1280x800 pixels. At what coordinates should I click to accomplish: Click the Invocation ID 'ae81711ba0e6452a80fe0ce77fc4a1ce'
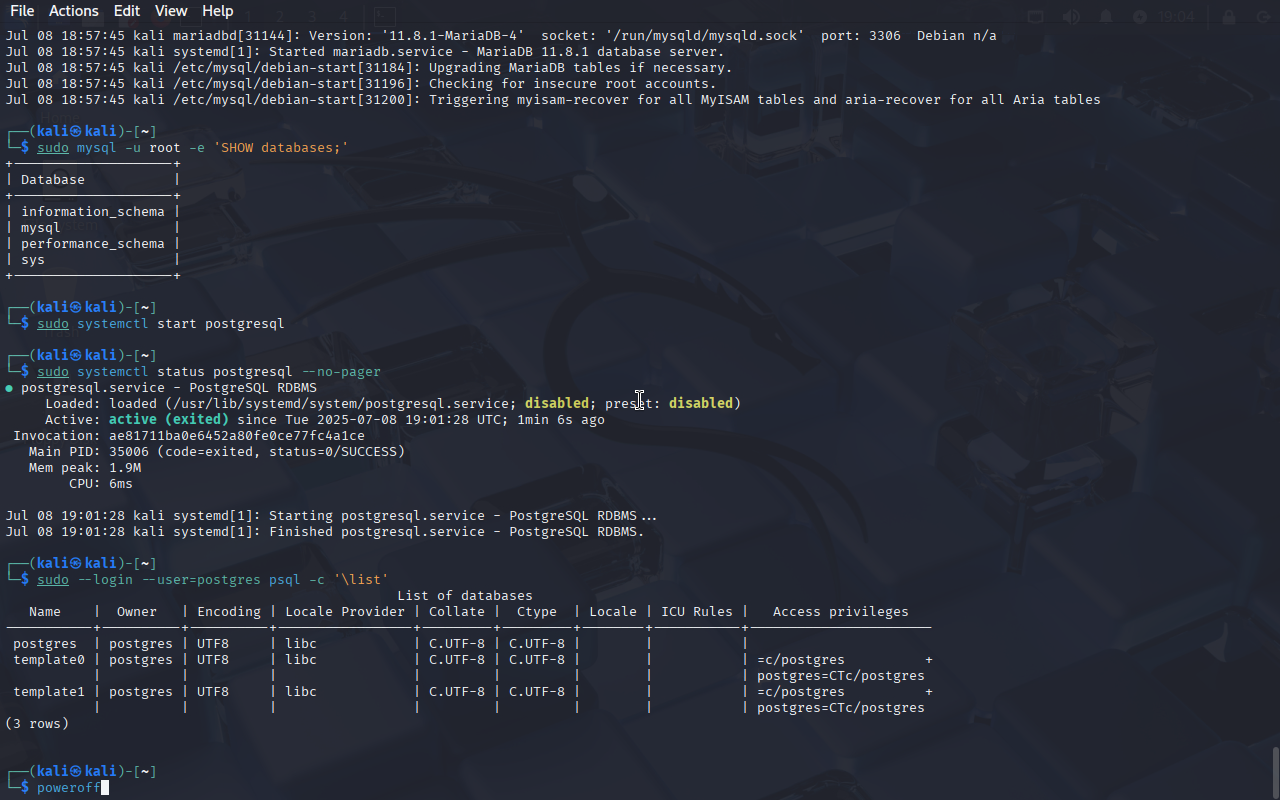(x=237, y=436)
